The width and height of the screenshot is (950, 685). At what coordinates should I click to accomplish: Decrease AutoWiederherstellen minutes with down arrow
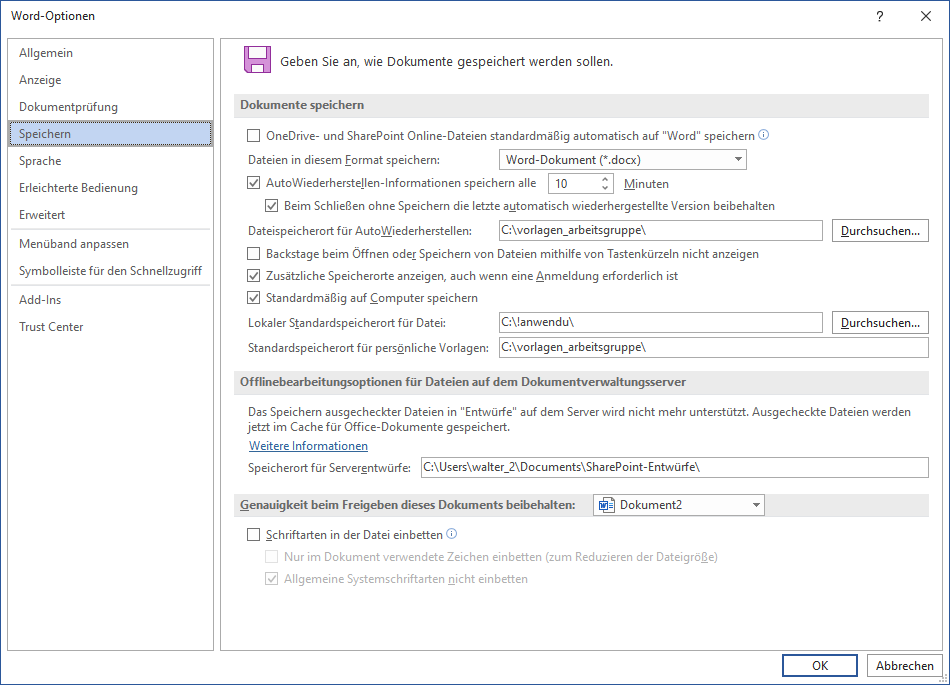tap(605, 188)
